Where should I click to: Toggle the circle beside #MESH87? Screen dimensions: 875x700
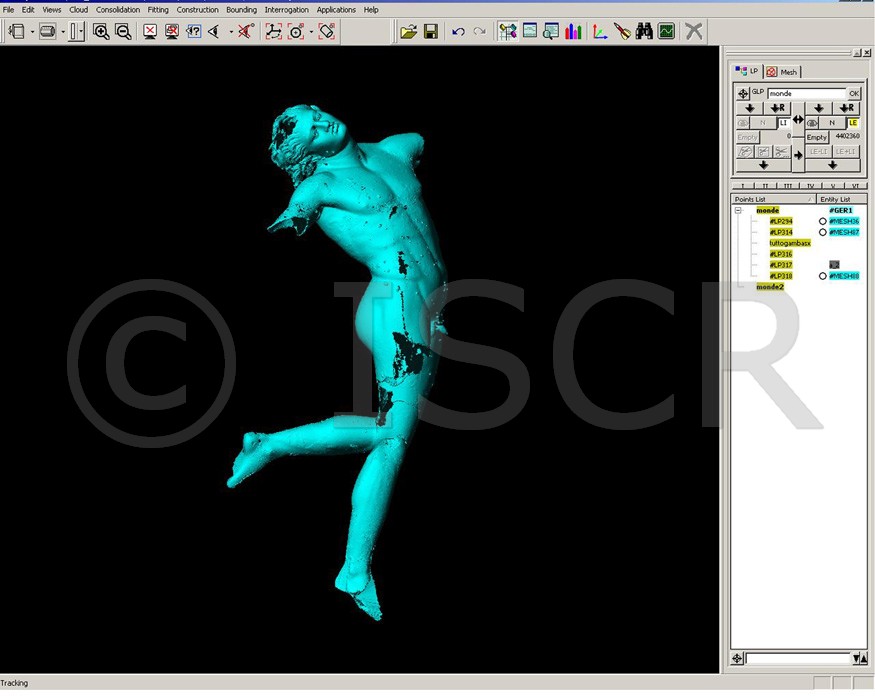(823, 232)
